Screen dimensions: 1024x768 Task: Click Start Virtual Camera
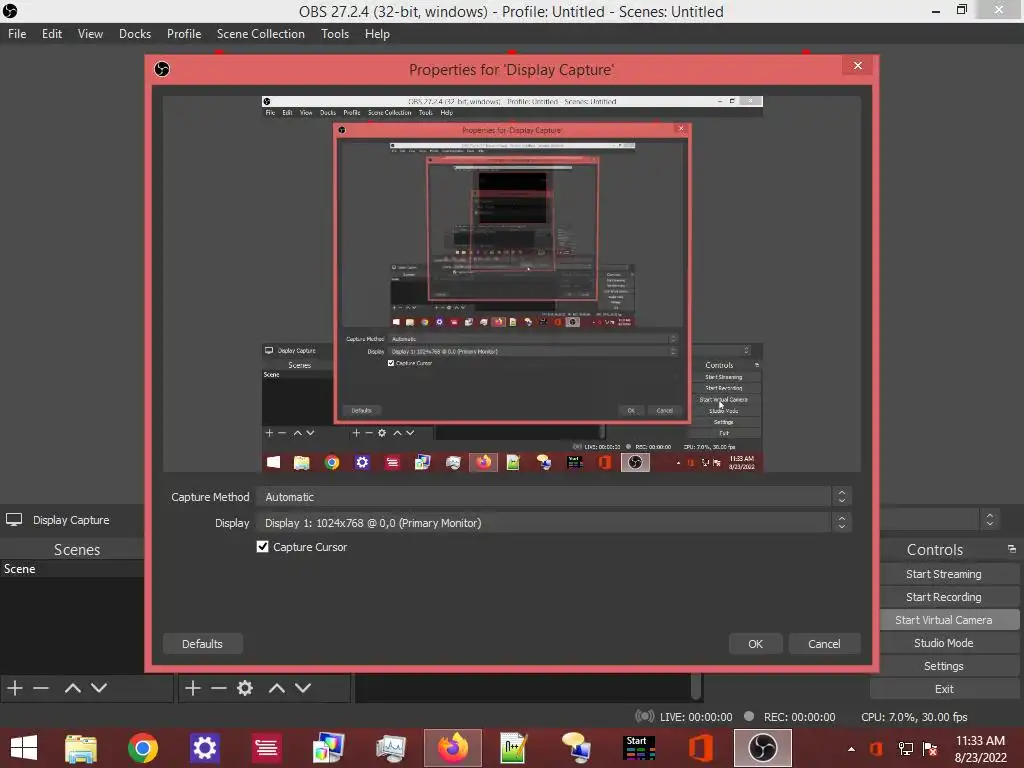point(943,620)
